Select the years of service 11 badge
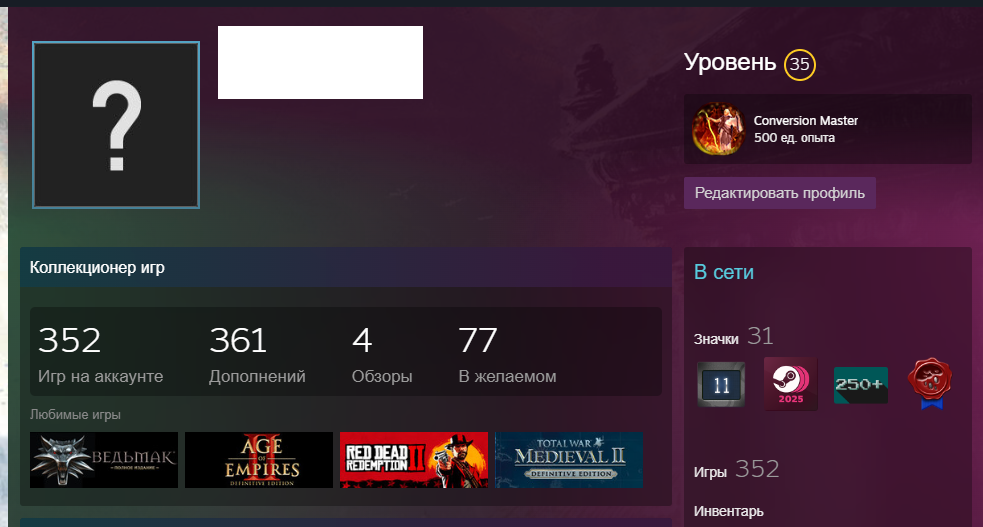This screenshot has width=983, height=527. (x=721, y=384)
